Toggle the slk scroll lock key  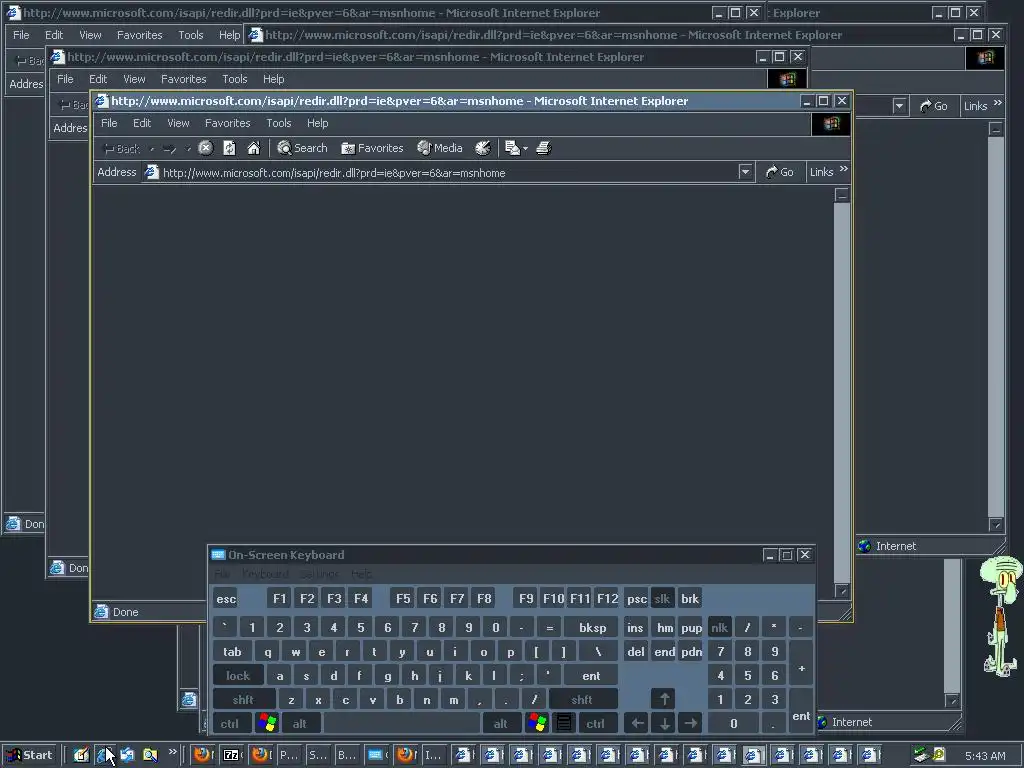click(662, 598)
